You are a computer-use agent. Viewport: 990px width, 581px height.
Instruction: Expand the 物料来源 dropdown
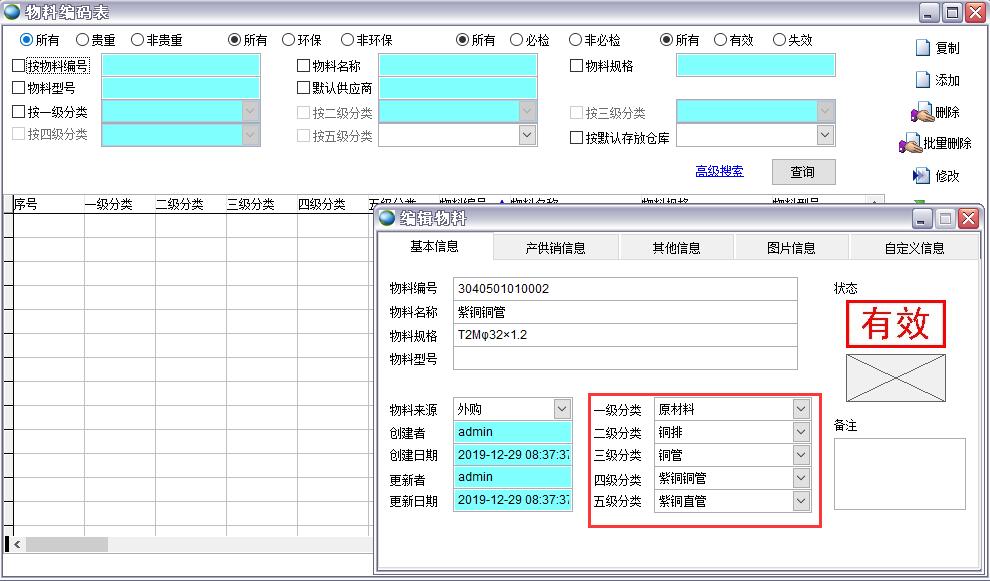[561, 409]
